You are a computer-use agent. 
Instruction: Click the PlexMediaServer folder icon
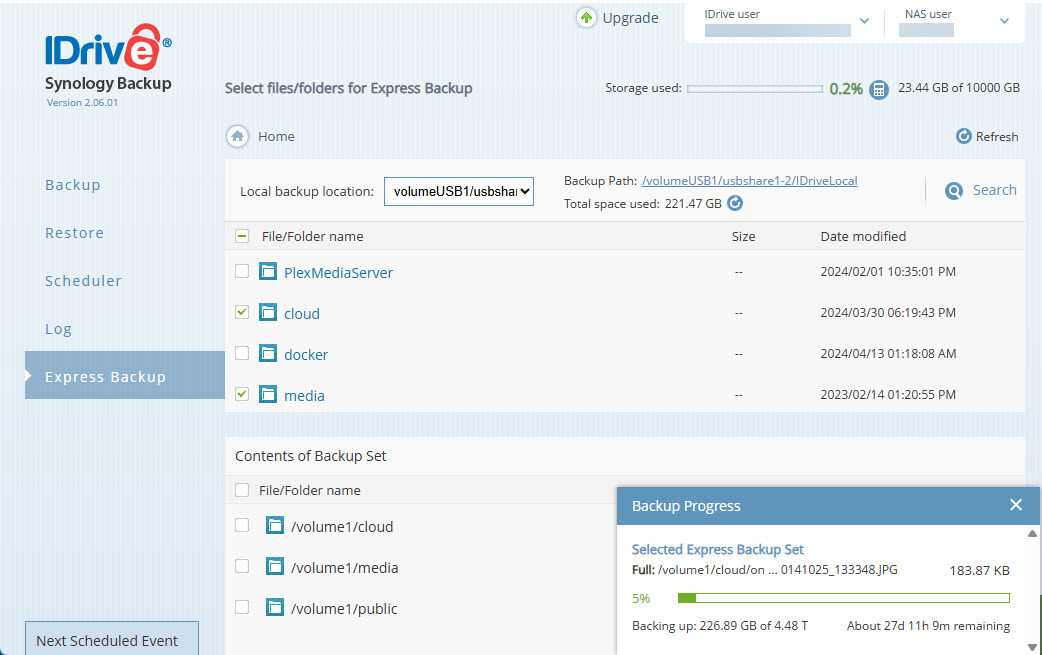[x=268, y=271]
